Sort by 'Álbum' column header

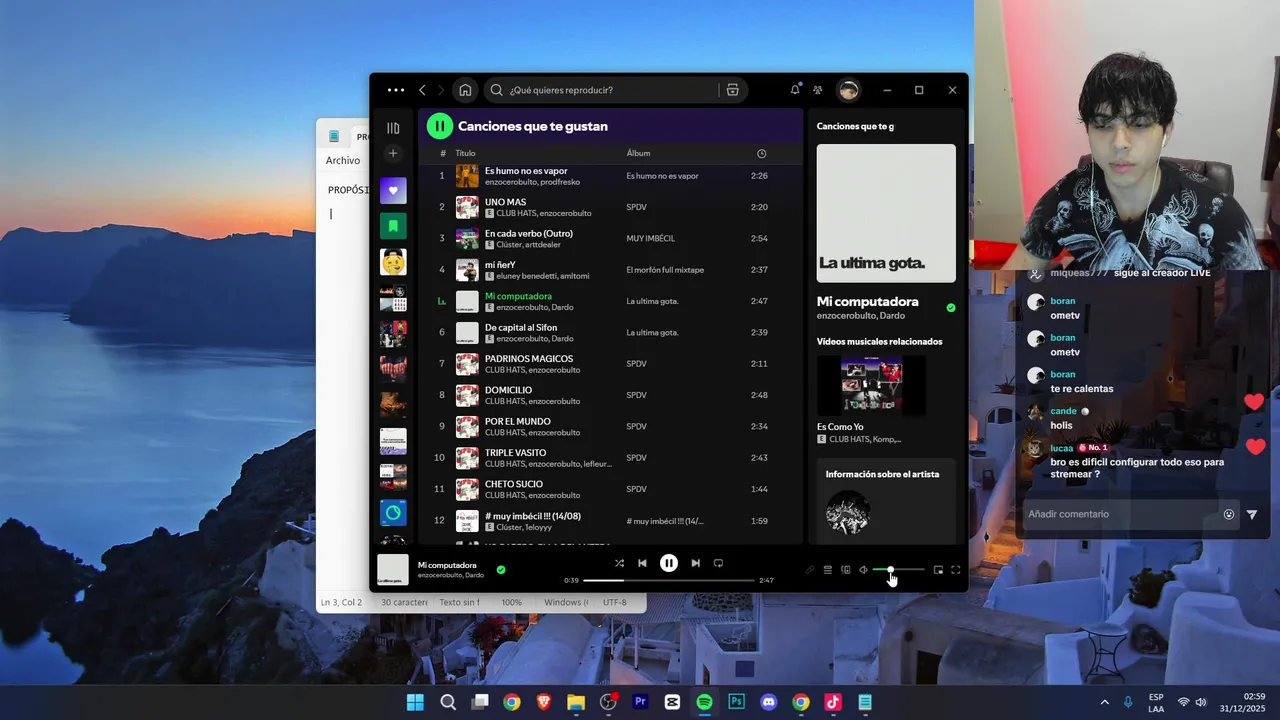(x=638, y=153)
